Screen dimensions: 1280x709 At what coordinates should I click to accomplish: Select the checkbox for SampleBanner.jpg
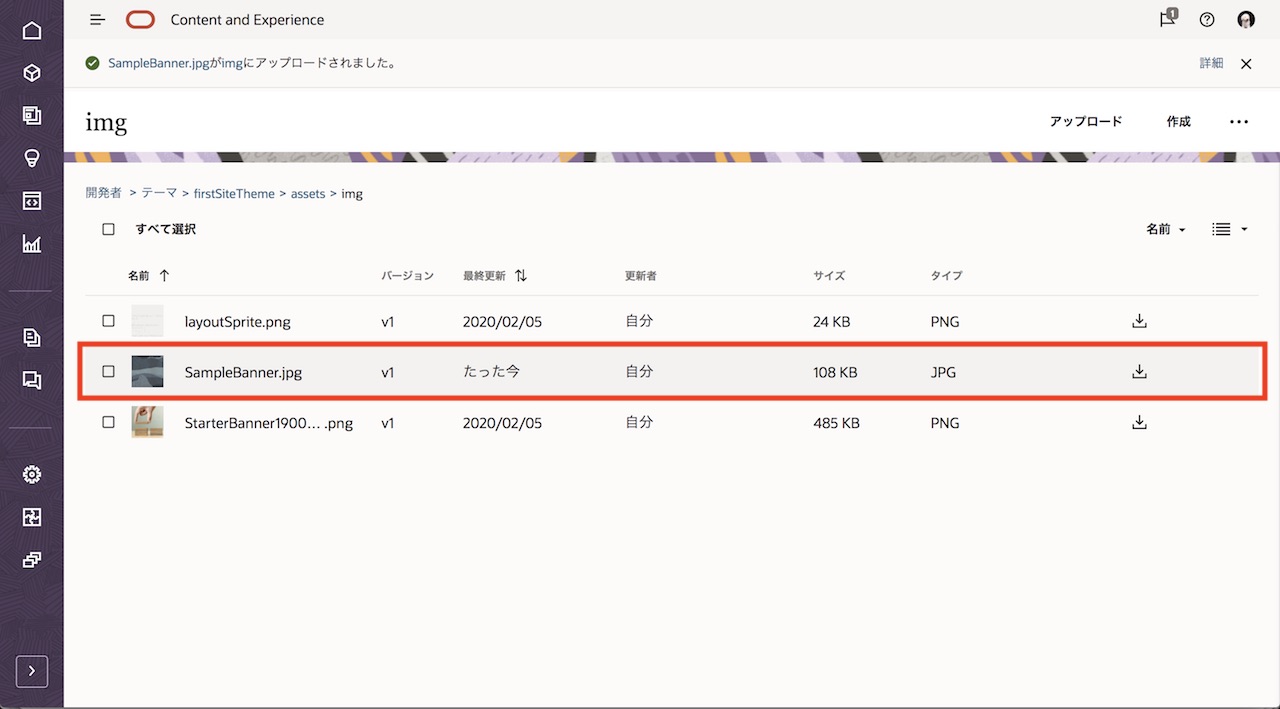tap(109, 372)
